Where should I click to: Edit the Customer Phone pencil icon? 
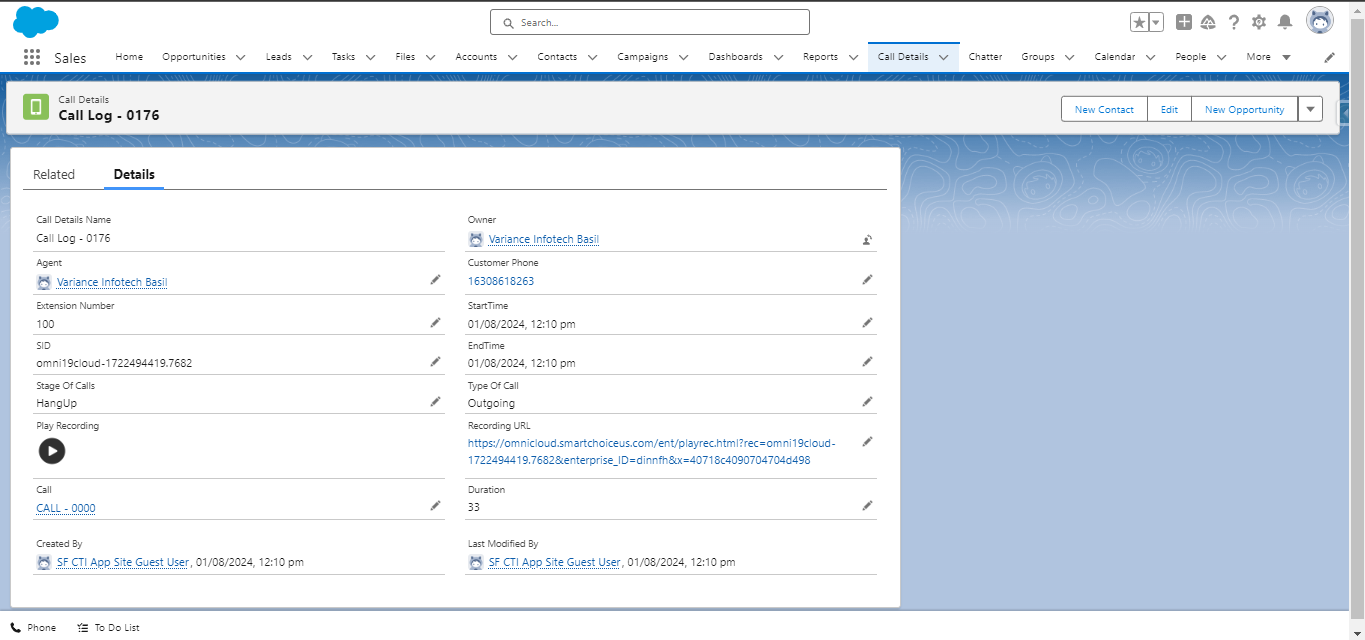[x=867, y=280]
